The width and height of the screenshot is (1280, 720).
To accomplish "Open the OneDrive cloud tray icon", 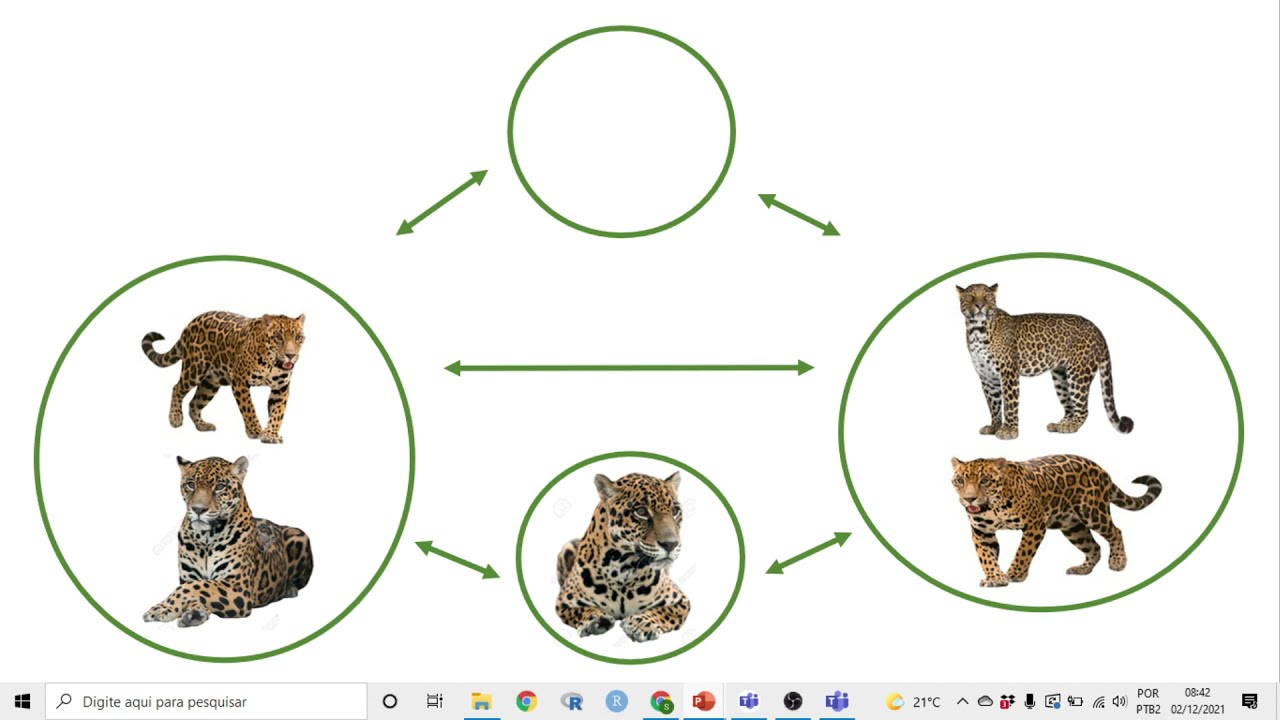I will (985, 702).
